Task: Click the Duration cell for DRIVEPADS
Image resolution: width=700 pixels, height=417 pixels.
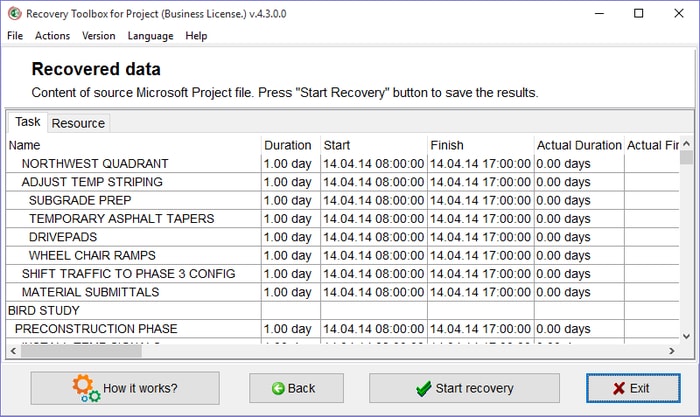Action: (291, 237)
